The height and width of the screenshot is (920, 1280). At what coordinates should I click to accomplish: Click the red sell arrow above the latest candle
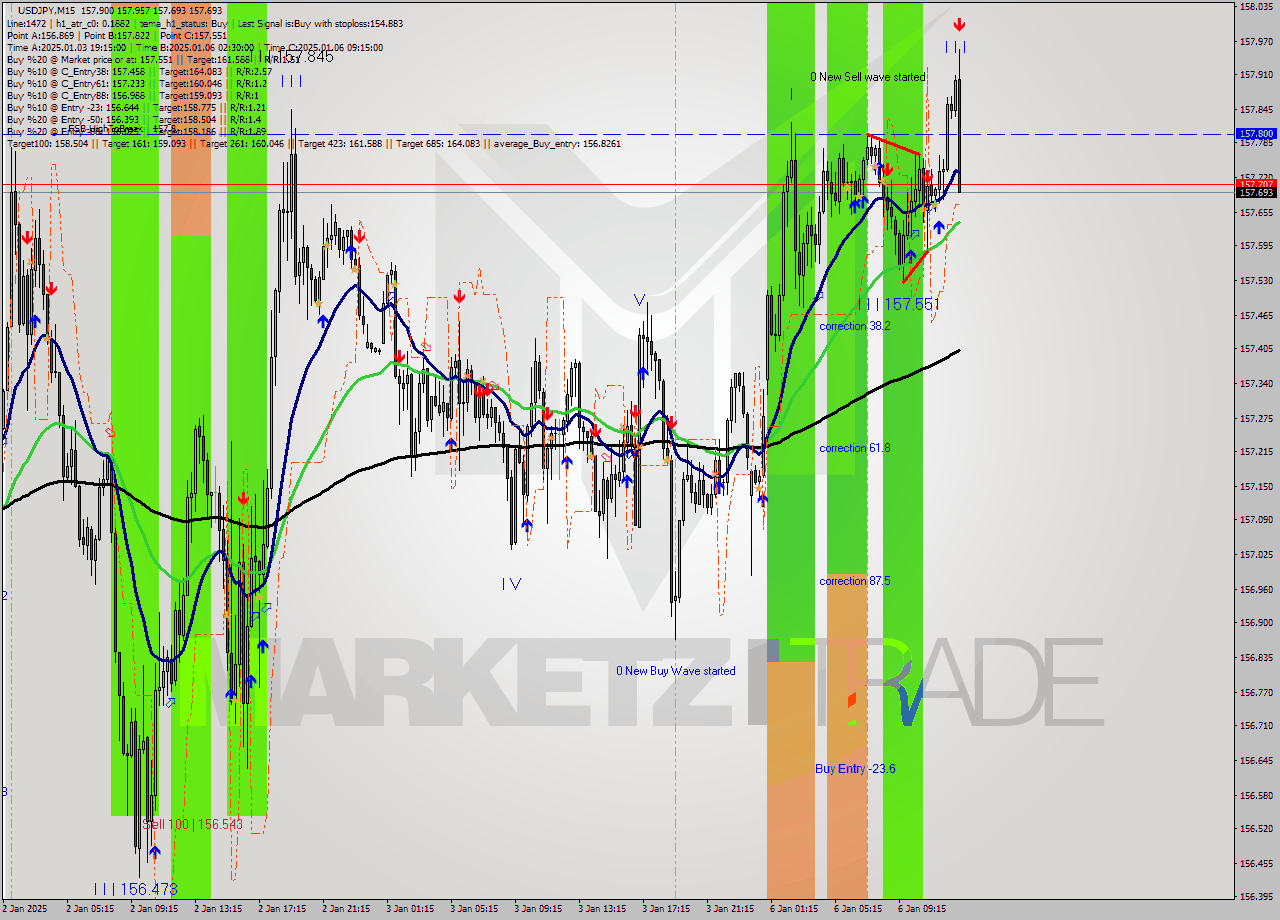[x=960, y=24]
